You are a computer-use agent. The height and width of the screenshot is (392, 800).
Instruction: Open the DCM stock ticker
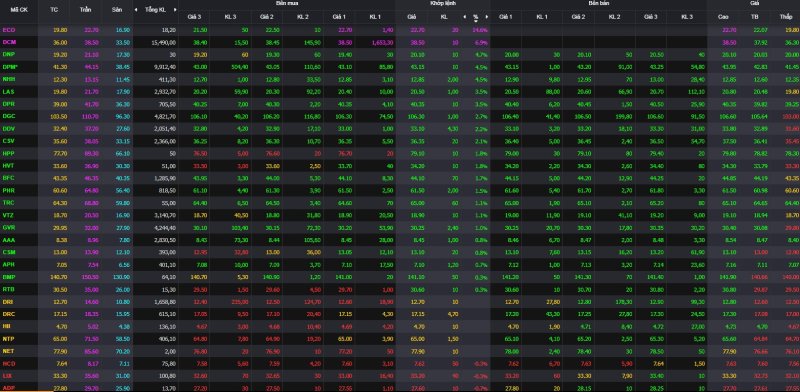point(9,42)
